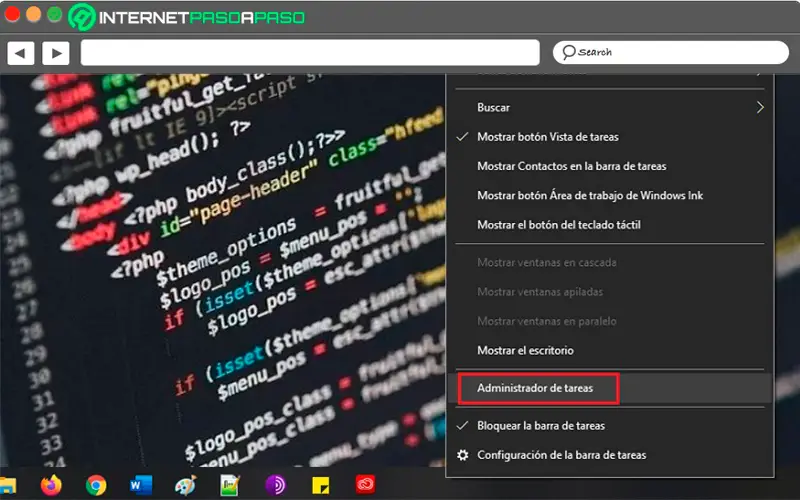Uncheck Mostrar botón Vista de tareas
Viewport: 800px width, 500px height.
pos(610,137)
